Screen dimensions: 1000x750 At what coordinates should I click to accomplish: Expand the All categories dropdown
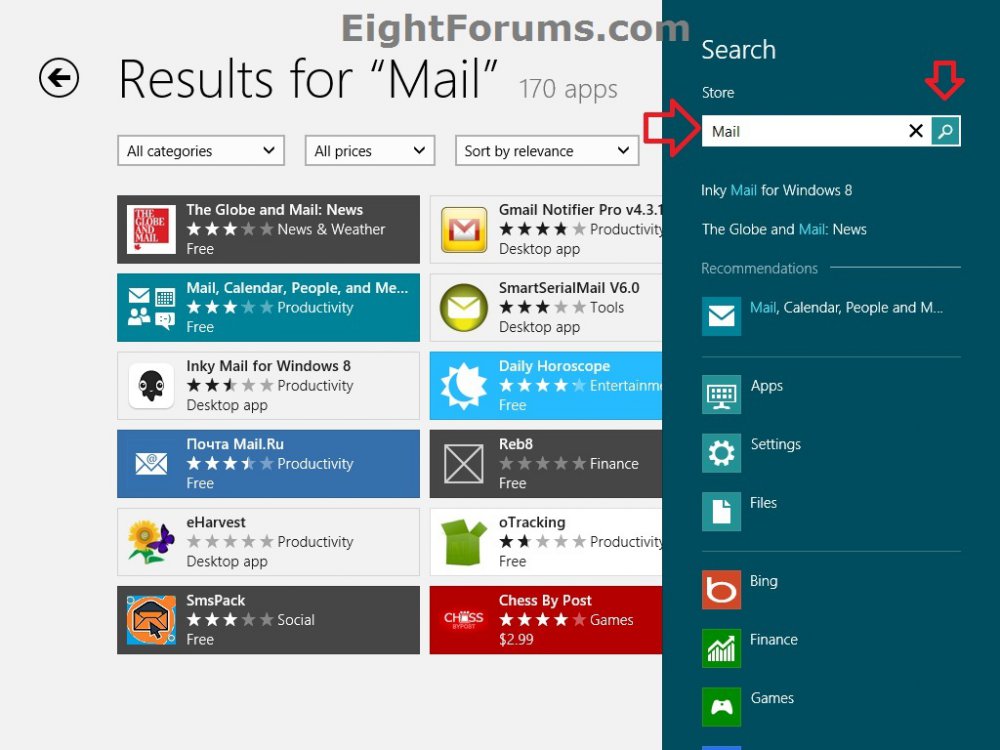tap(201, 151)
